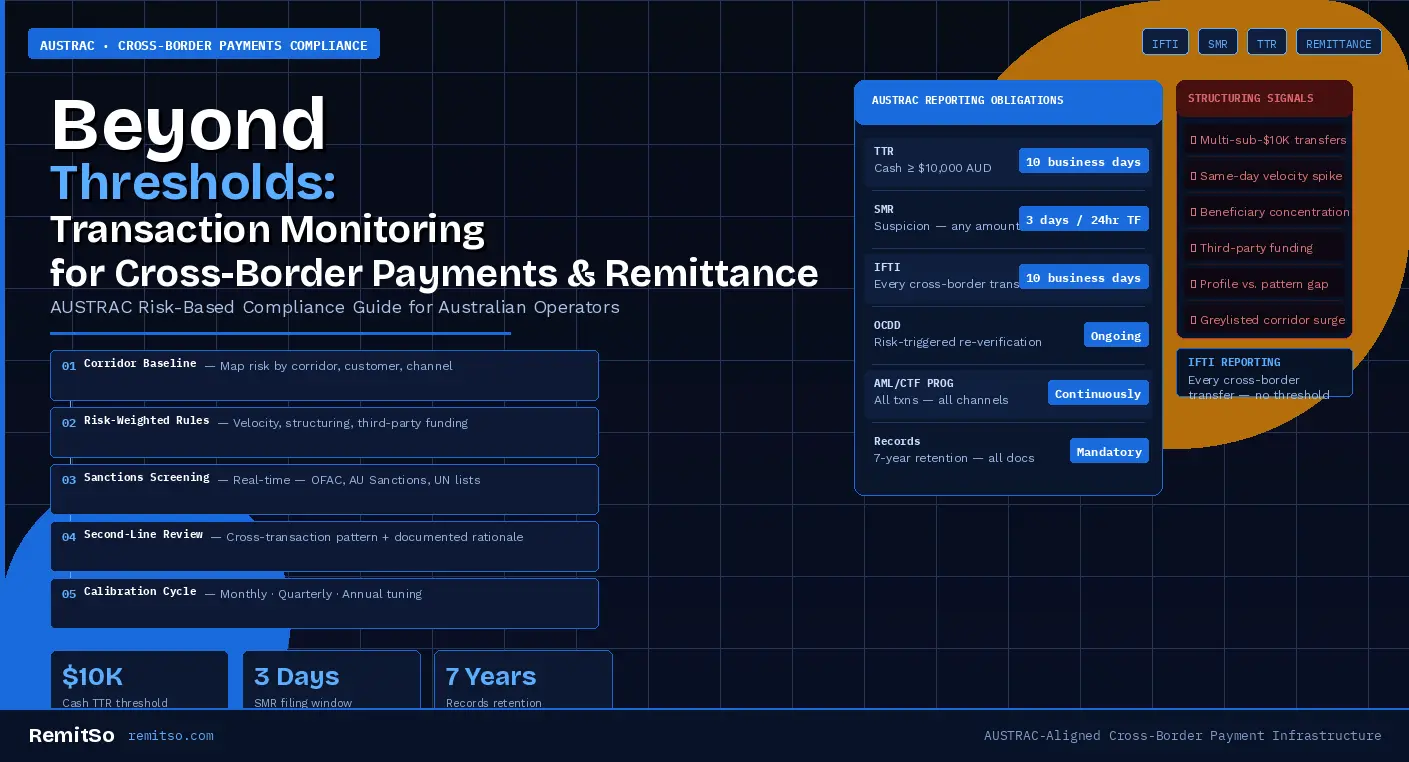Select the 3 Days SMR filing card
The image size is (1409, 762).
click(331, 681)
